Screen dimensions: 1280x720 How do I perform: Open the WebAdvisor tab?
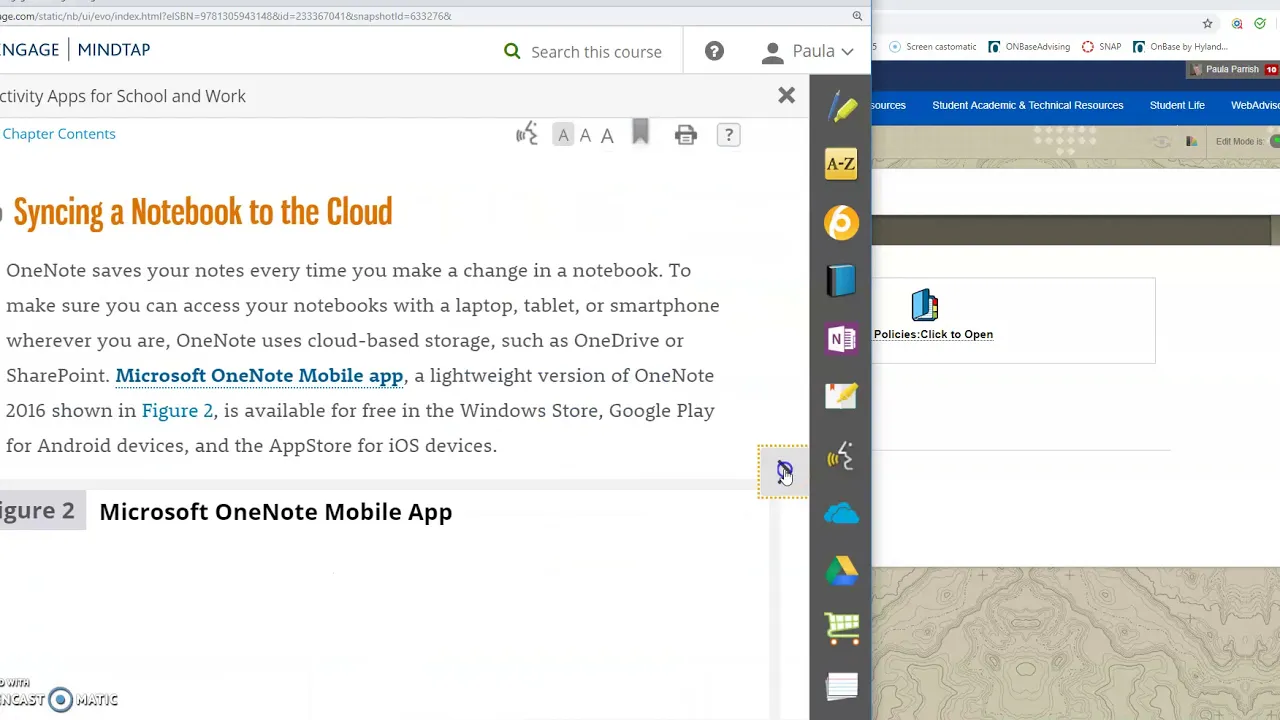[x=1254, y=105]
